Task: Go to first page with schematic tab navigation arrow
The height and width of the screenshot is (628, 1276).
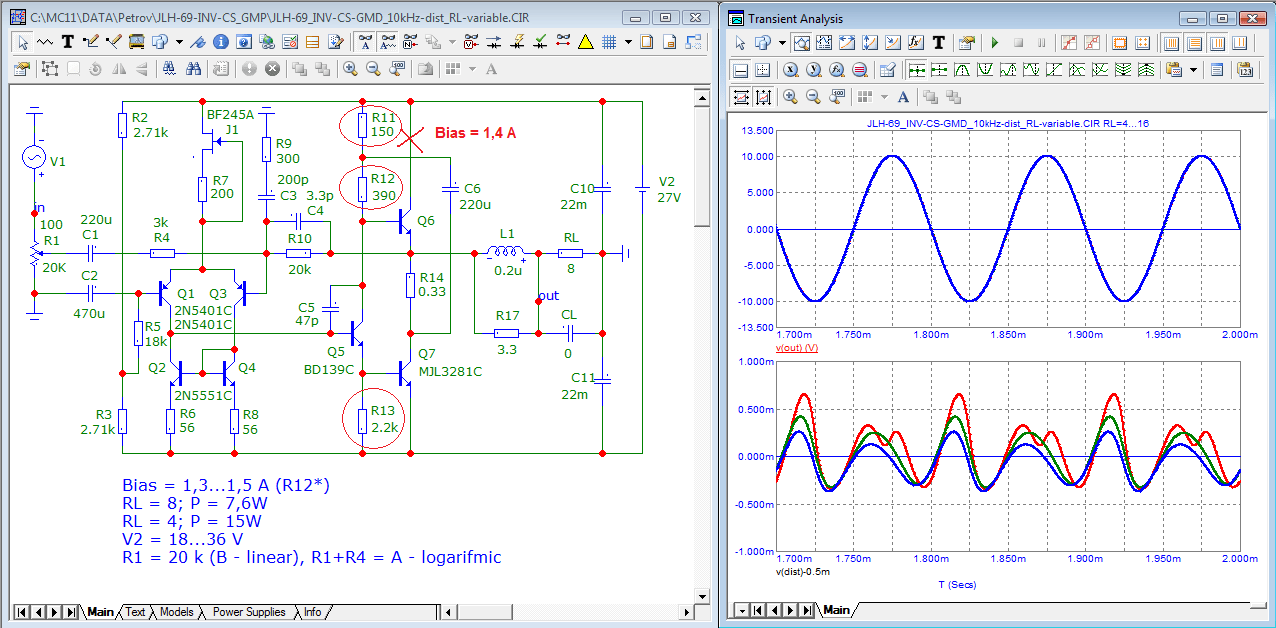Action: tap(21, 612)
